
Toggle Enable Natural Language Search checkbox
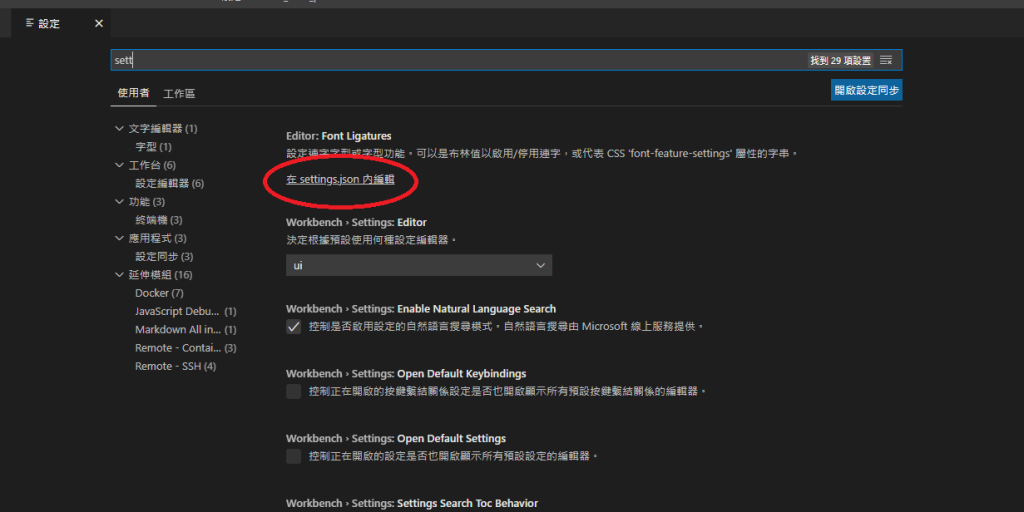[x=294, y=326]
